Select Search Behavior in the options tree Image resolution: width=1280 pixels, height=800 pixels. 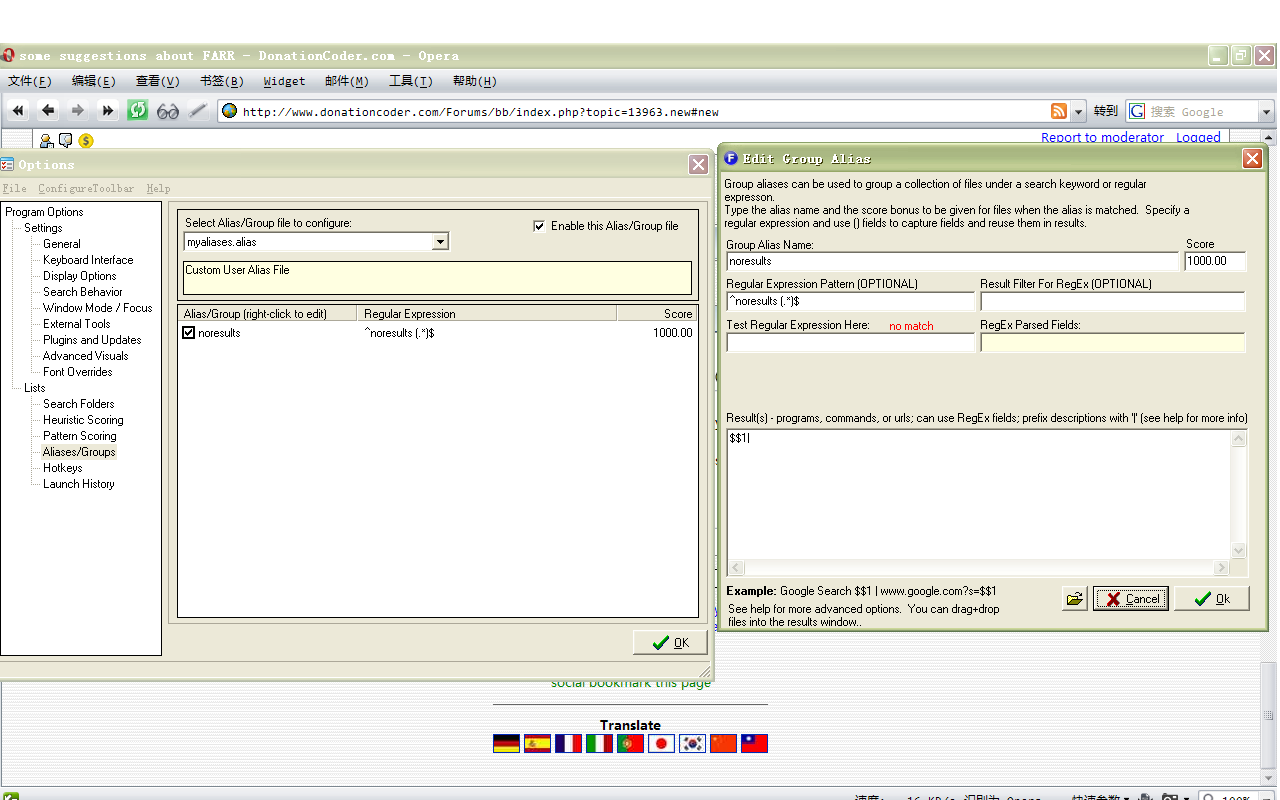[x=83, y=292]
